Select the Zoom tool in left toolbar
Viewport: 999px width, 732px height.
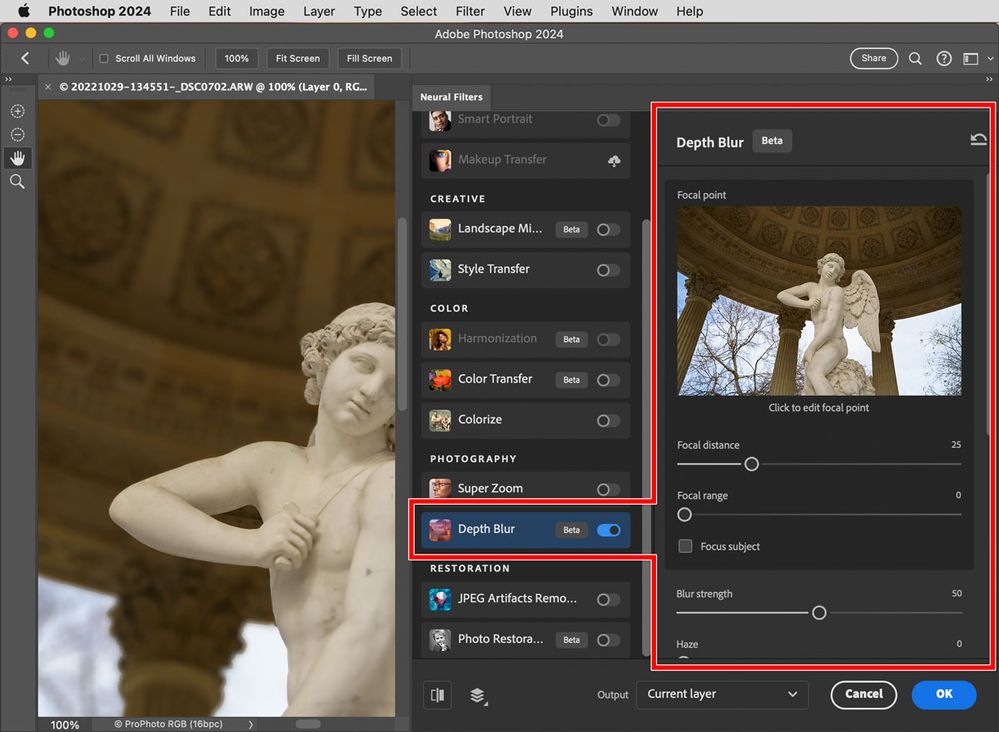(x=17, y=182)
